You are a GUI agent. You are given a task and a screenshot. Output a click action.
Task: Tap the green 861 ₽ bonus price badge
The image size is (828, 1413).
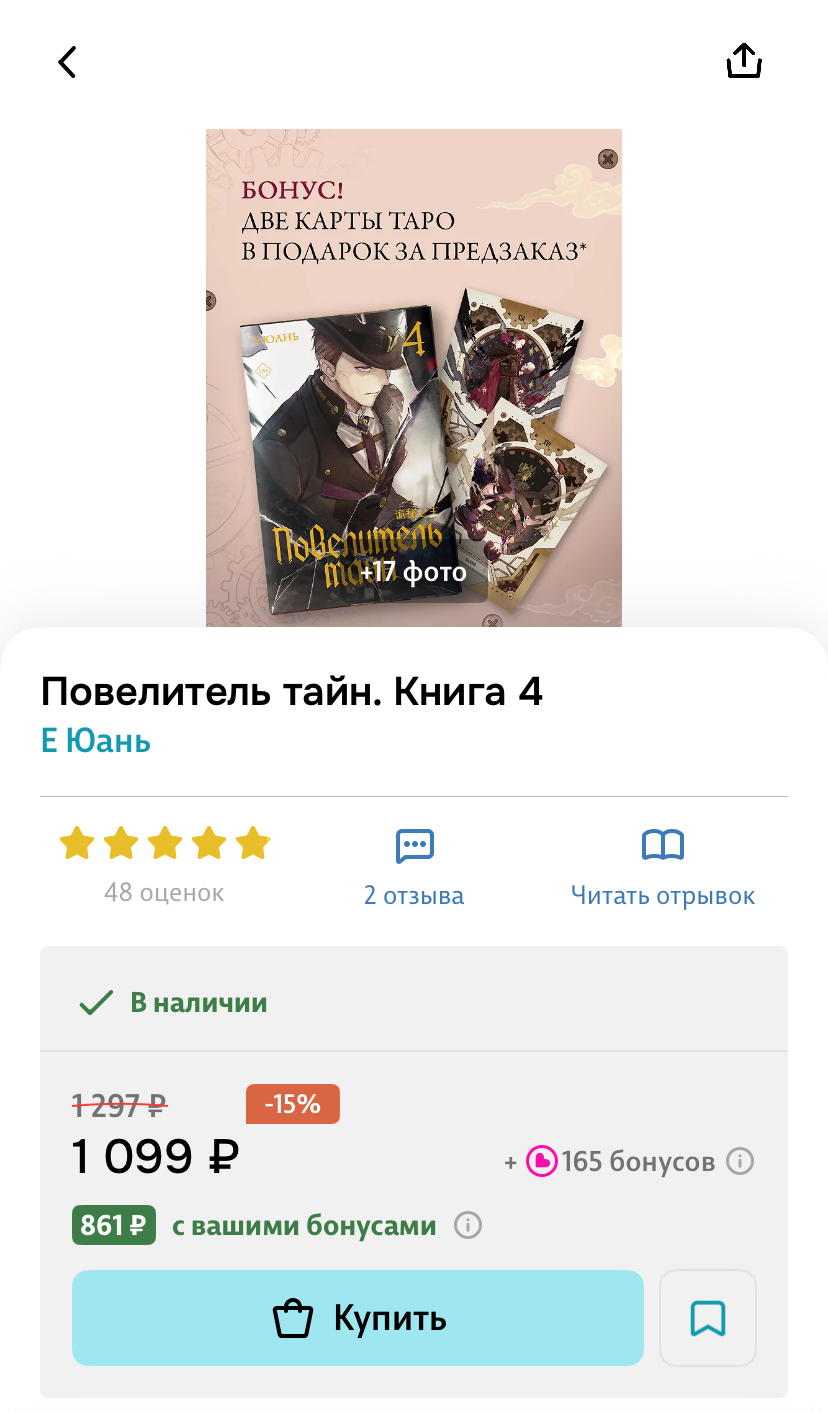tap(114, 1225)
